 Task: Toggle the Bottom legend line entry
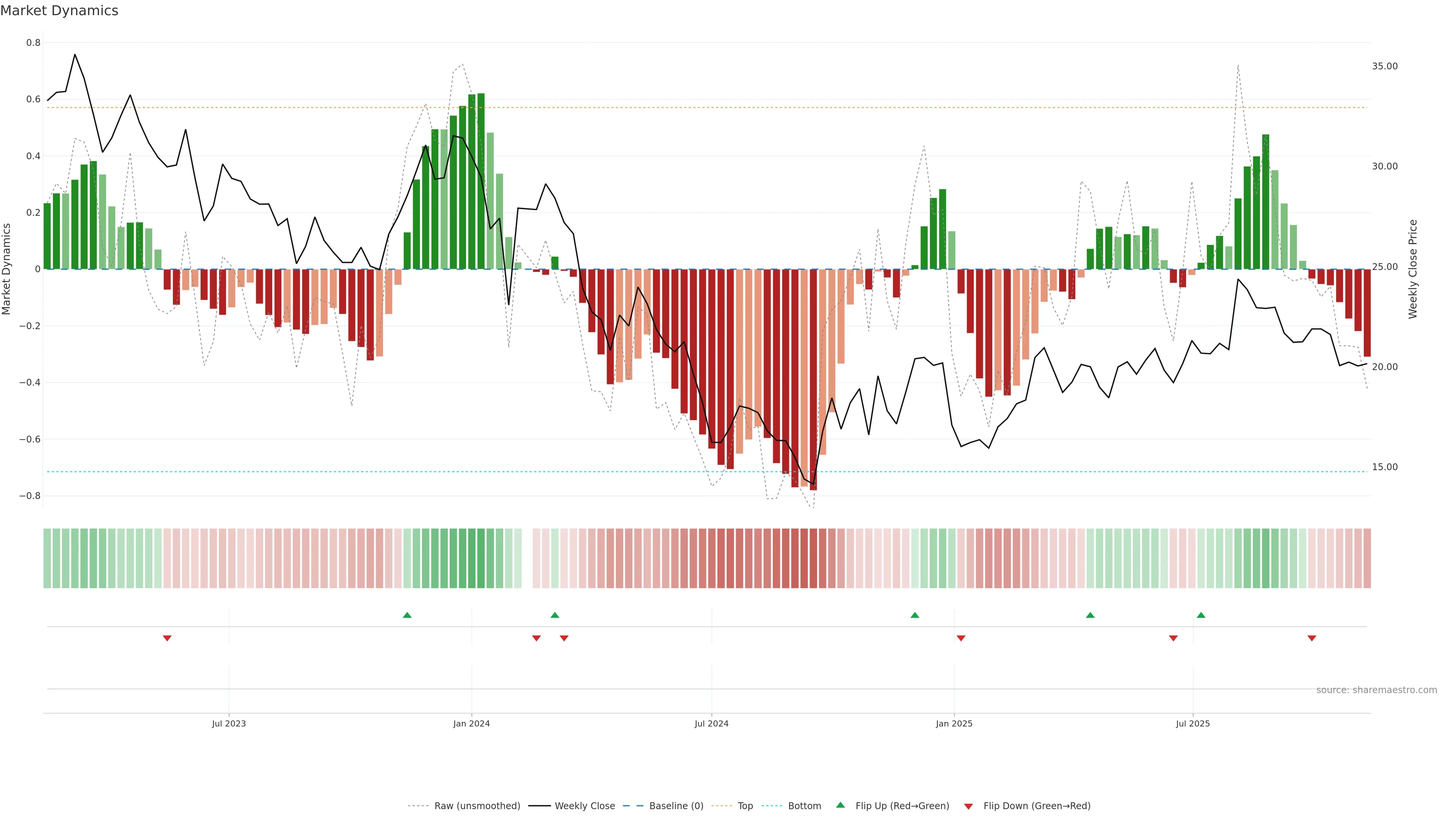804,806
